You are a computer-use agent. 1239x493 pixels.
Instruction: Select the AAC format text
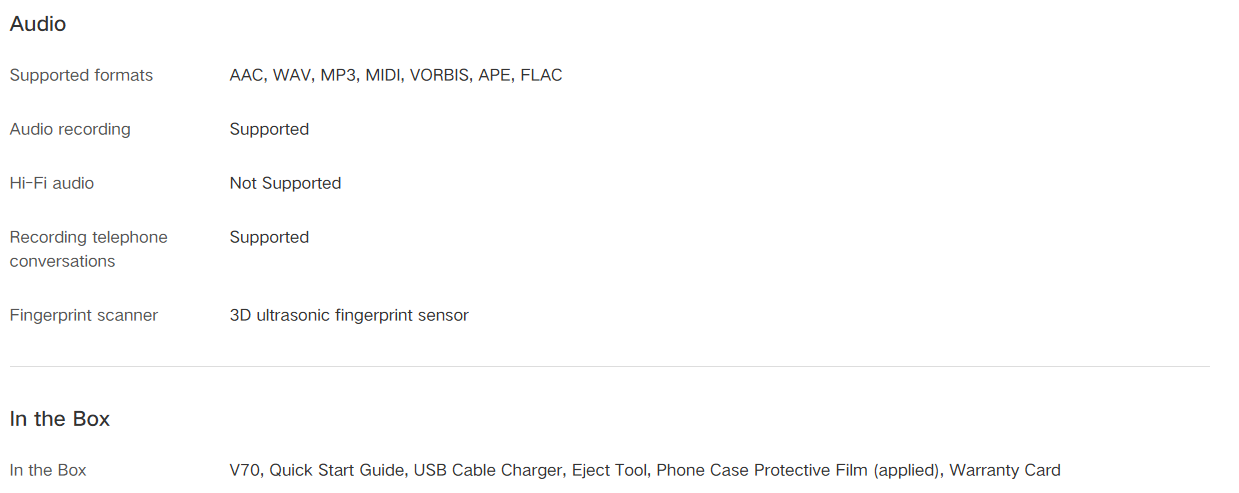tap(248, 75)
